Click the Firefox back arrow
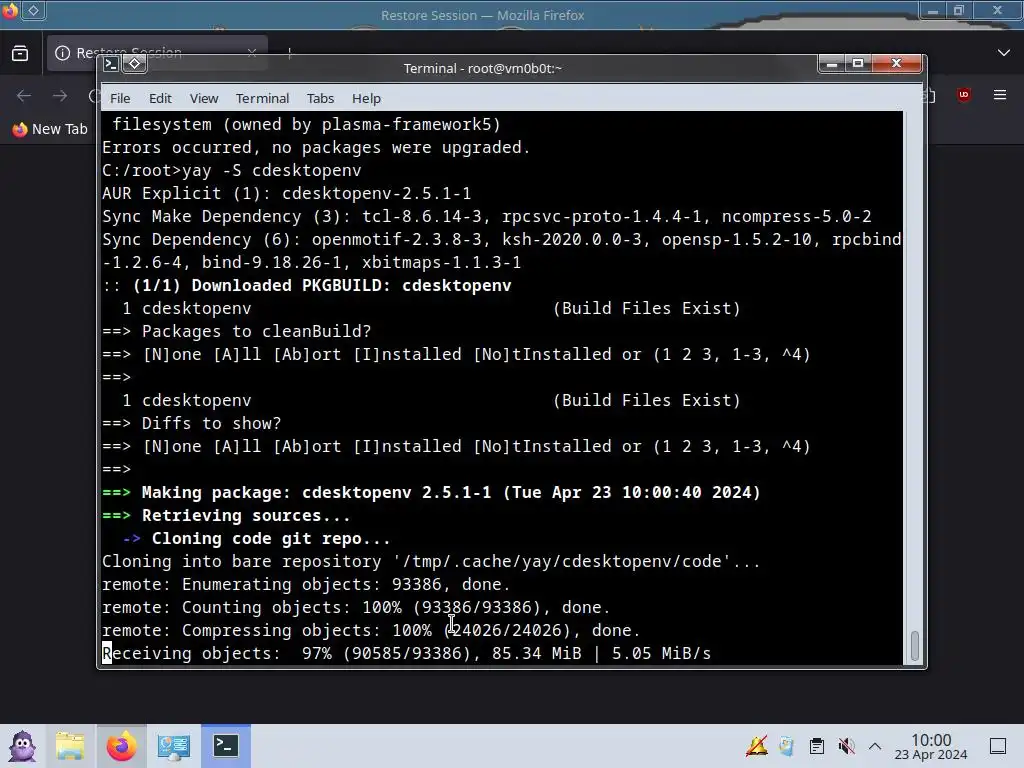The height and width of the screenshot is (768, 1024). point(24,96)
